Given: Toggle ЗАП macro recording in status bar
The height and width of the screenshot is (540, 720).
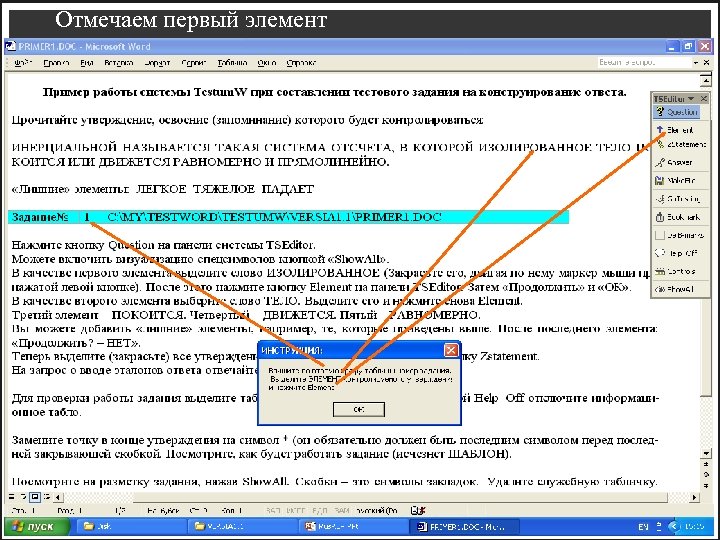Looking at the screenshot, I should pos(273,511).
